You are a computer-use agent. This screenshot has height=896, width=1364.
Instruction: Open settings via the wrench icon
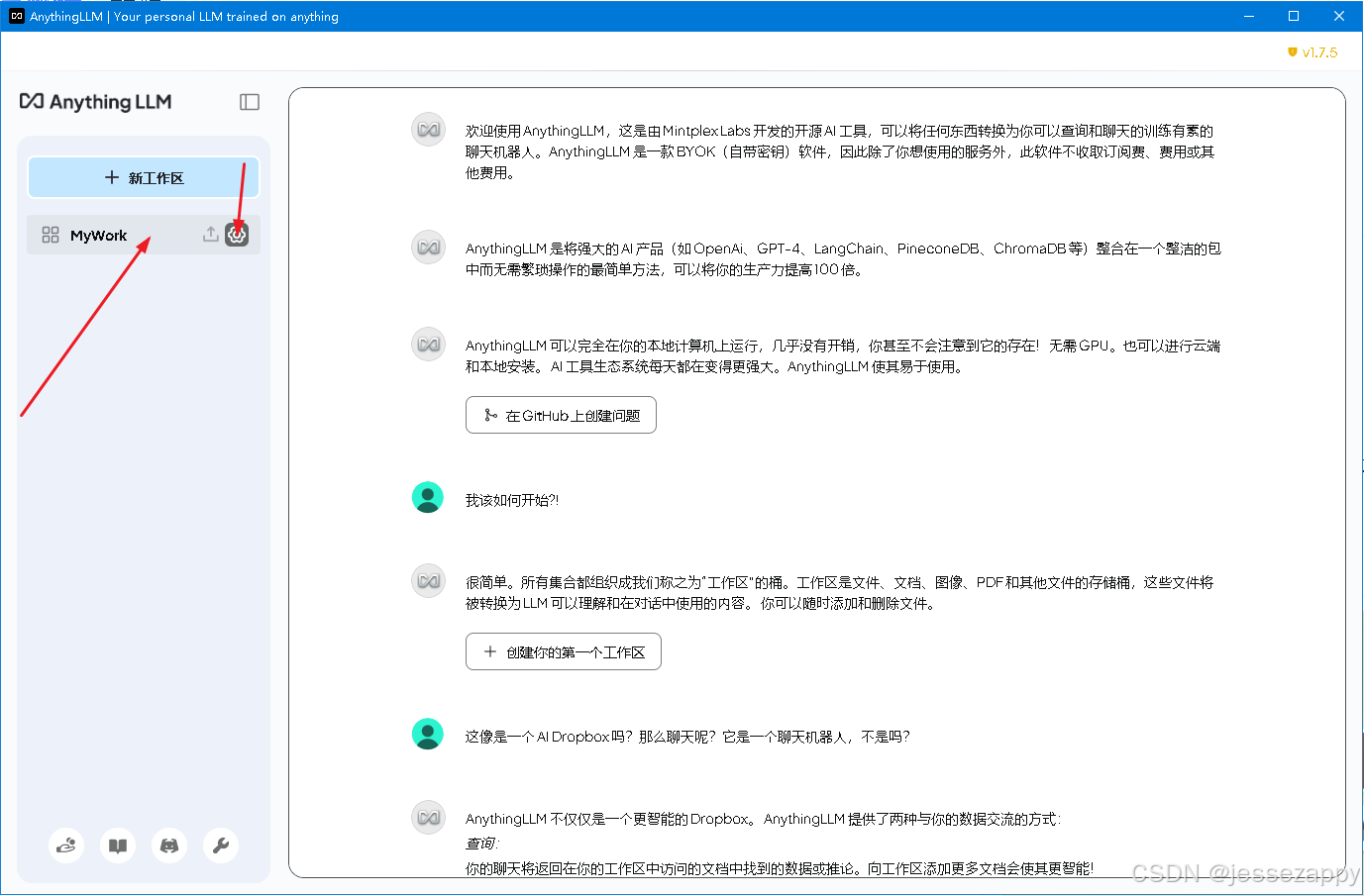[x=221, y=846]
